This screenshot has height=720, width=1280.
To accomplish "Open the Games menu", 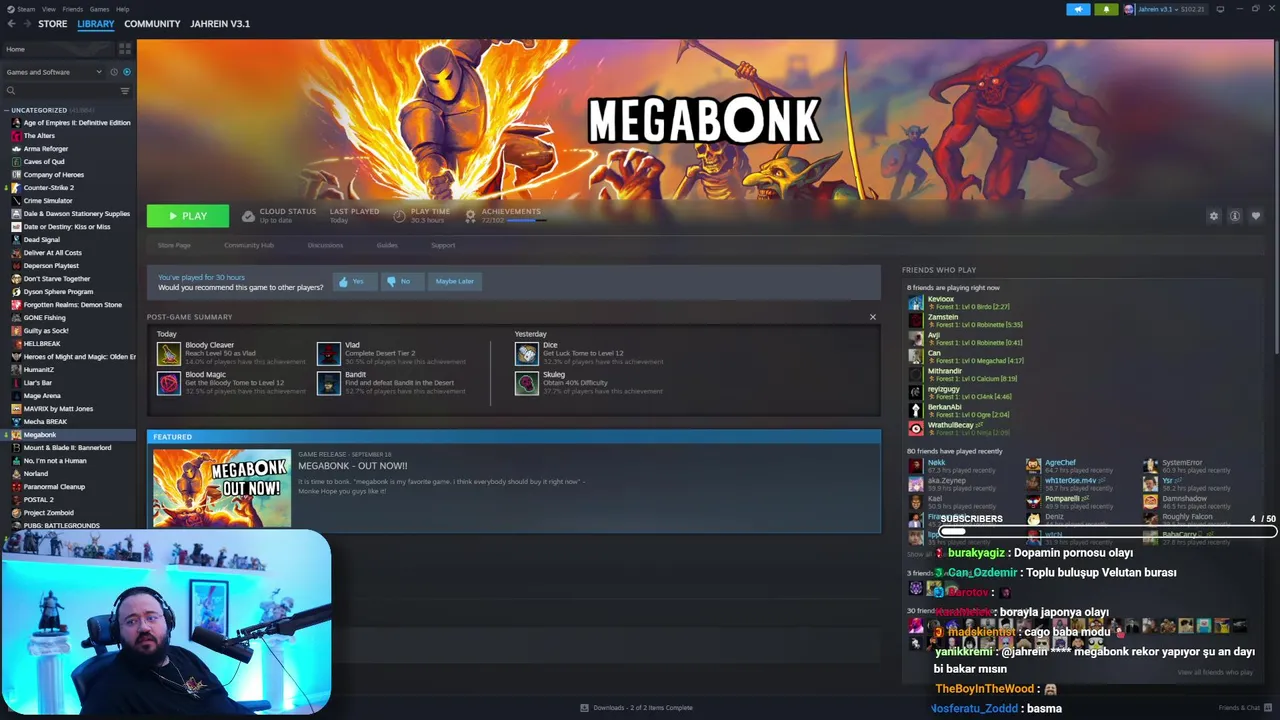I will pyautogui.click(x=99, y=9).
